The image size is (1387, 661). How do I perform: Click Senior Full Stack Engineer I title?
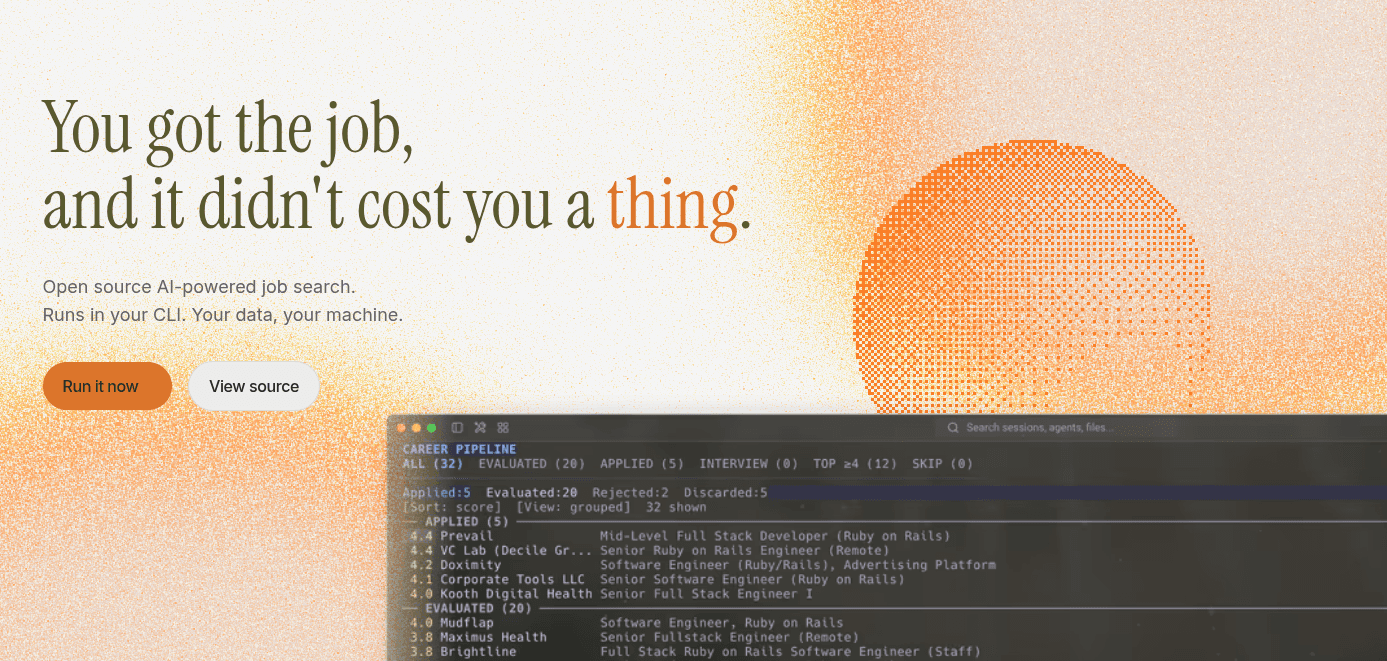pos(707,593)
